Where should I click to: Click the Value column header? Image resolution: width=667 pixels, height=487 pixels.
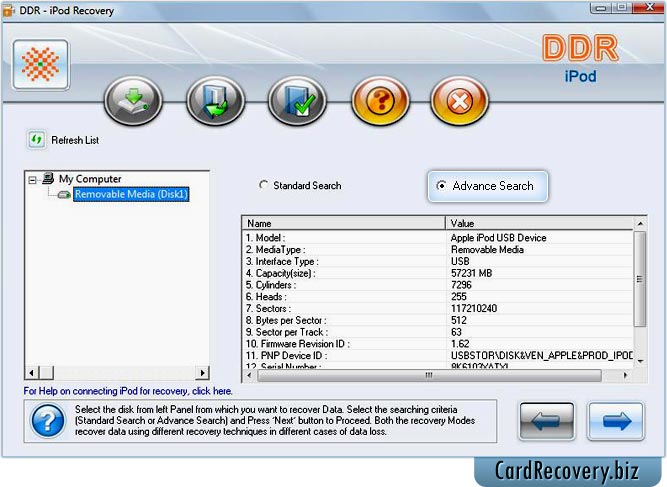tap(539, 223)
